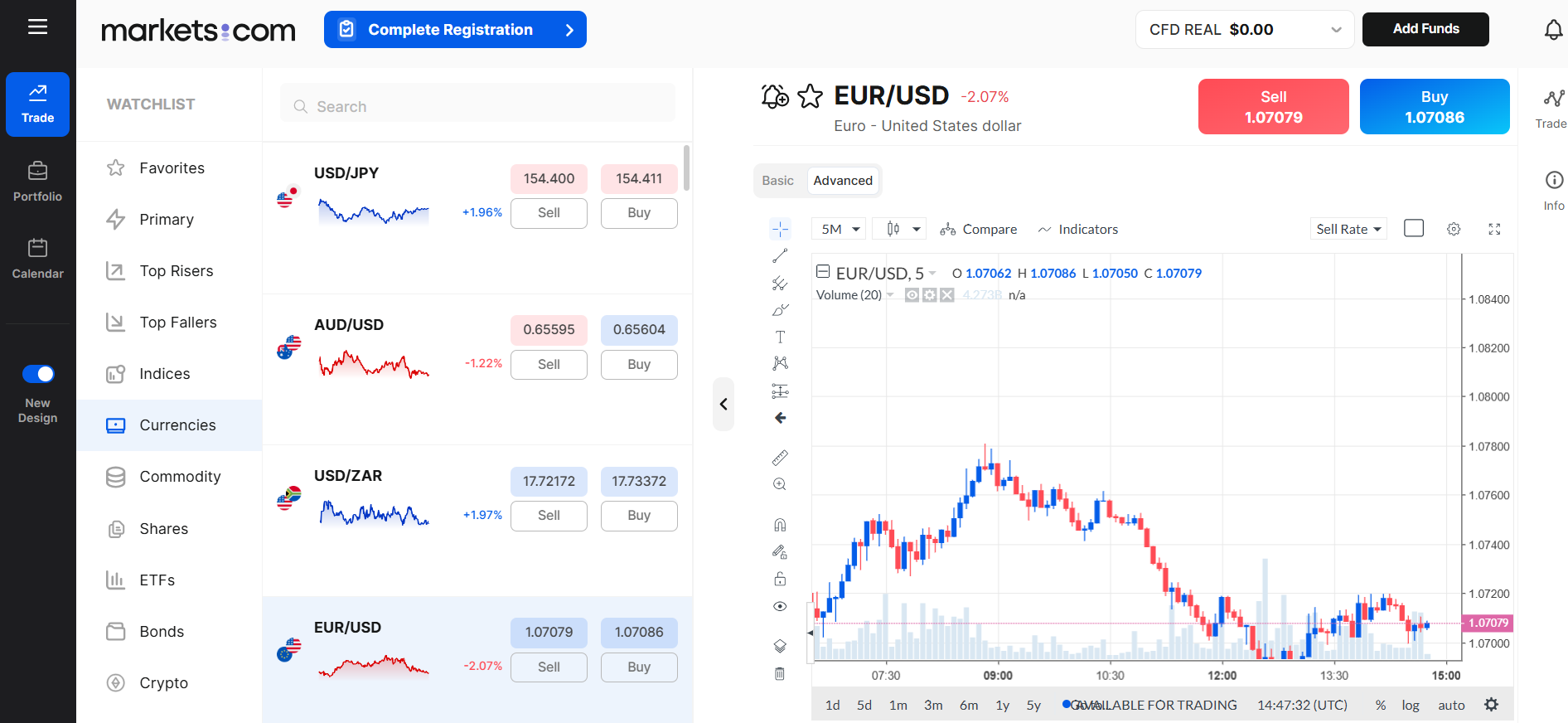Open chart settings gear icon
This screenshot has height=723, width=1568.
click(x=1454, y=229)
